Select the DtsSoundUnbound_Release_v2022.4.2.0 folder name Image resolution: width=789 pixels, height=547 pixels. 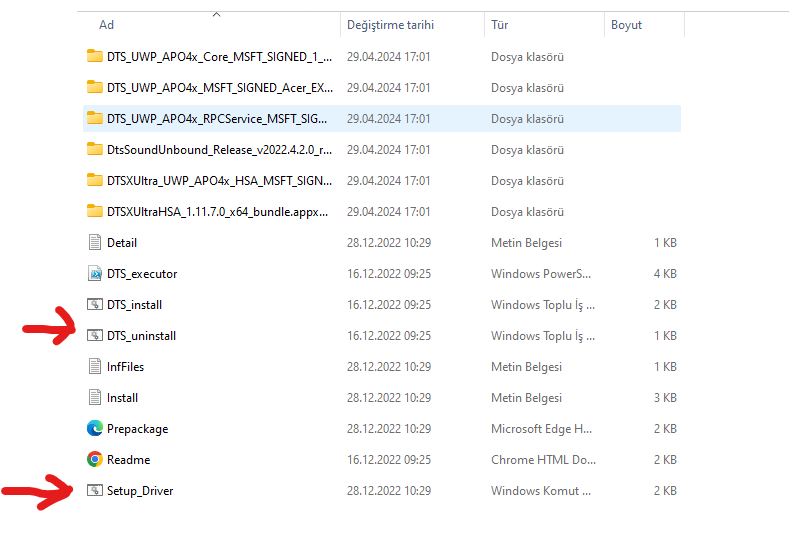219,149
